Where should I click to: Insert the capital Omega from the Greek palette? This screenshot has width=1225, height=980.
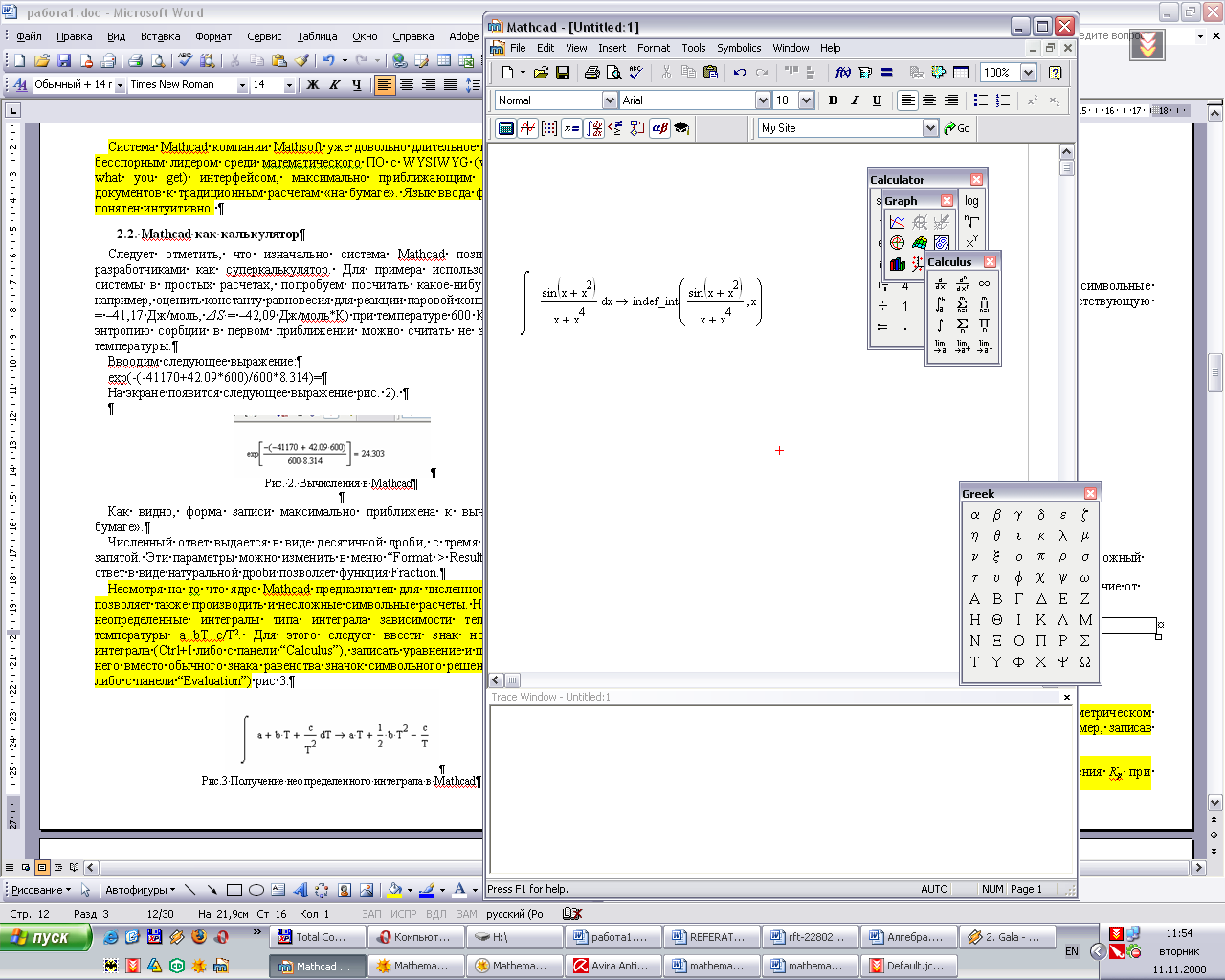pos(1084,662)
